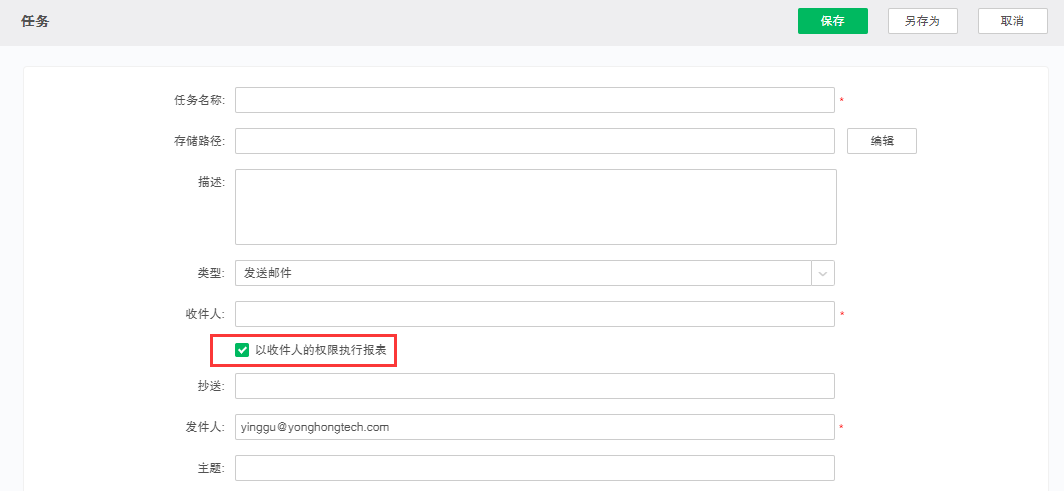Select the 描述 multi-line text area
The width and height of the screenshot is (1064, 491).
535,207
